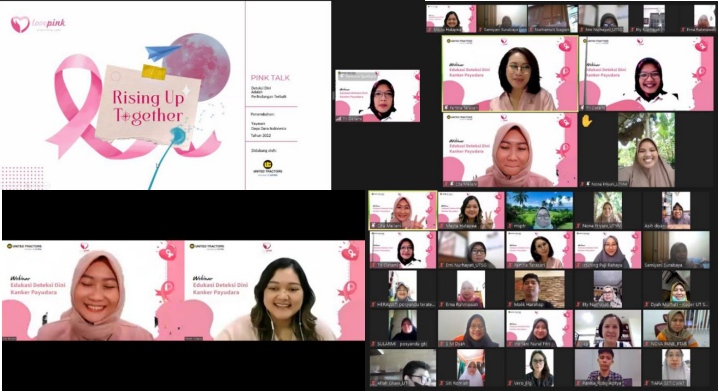
Task: Click Siti Rofiah name label
Action: pyautogui.click(x=456, y=383)
